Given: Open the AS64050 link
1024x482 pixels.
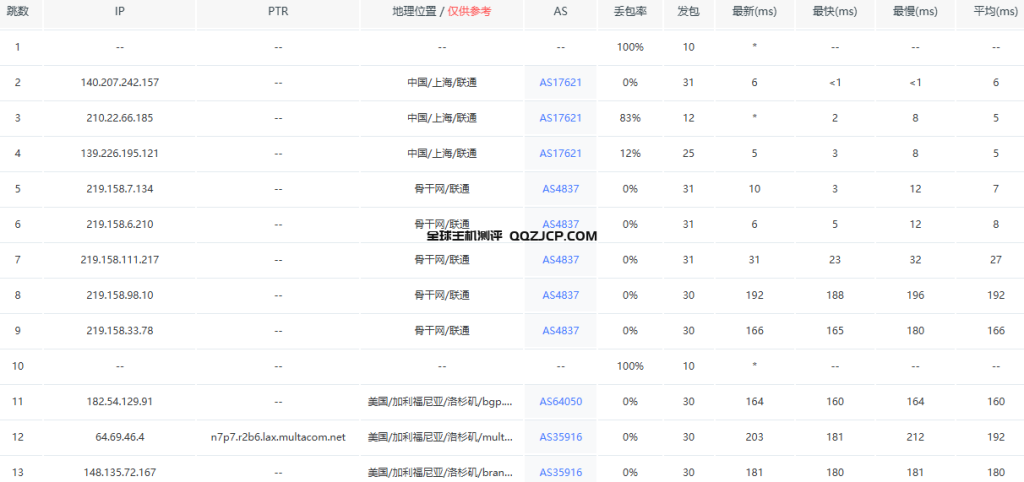Looking at the screenshot, I should (x=560, y=401).
